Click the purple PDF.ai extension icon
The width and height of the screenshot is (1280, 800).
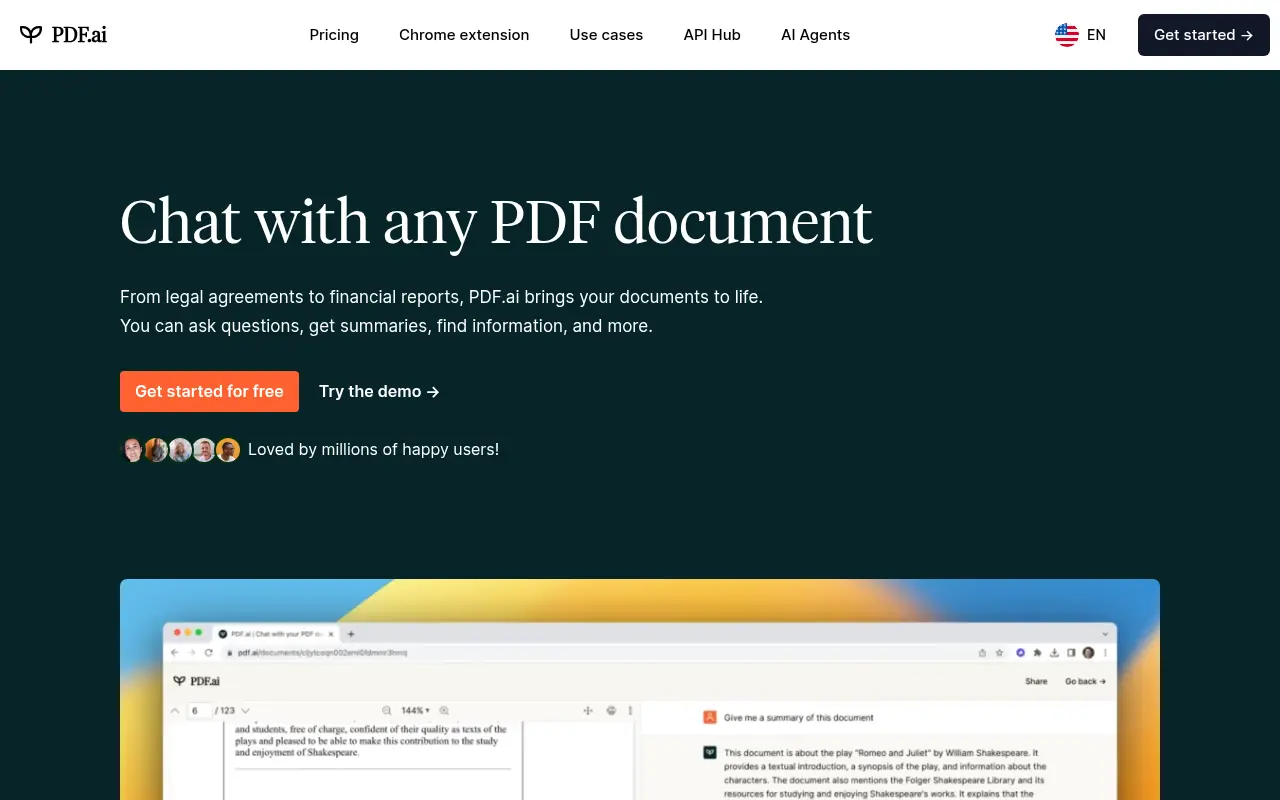(1020, 653)
